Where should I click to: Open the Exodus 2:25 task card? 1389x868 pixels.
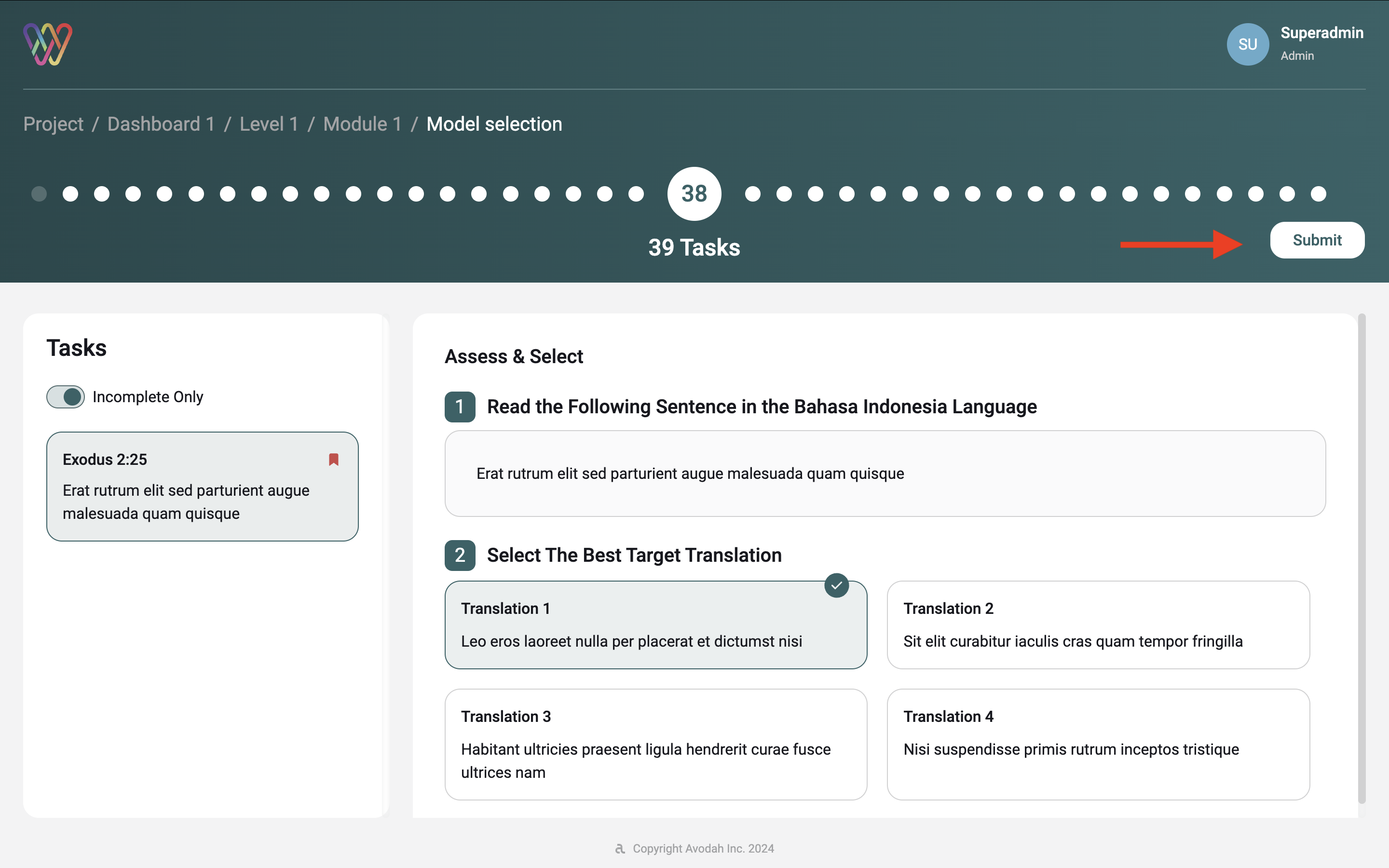(203, 486)
